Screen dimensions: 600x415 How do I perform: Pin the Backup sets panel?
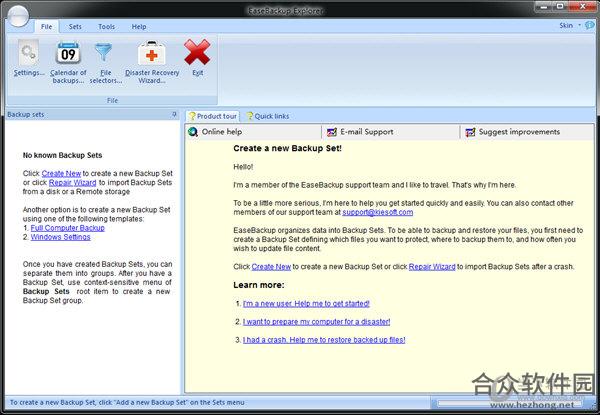pyautogui.click(x=174, y=114)
